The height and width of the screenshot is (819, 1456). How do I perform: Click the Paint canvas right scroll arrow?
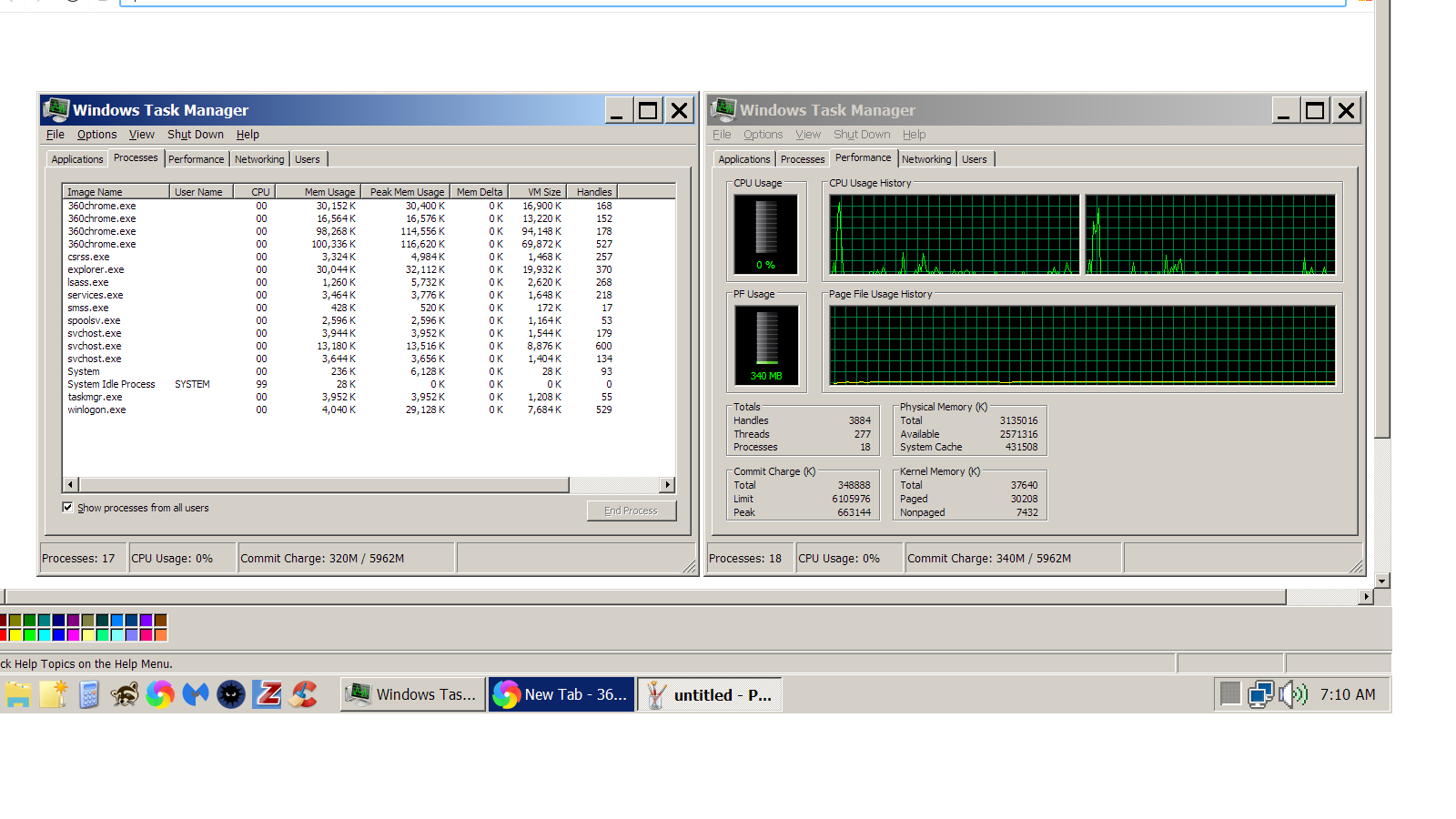coord(1366,597)
